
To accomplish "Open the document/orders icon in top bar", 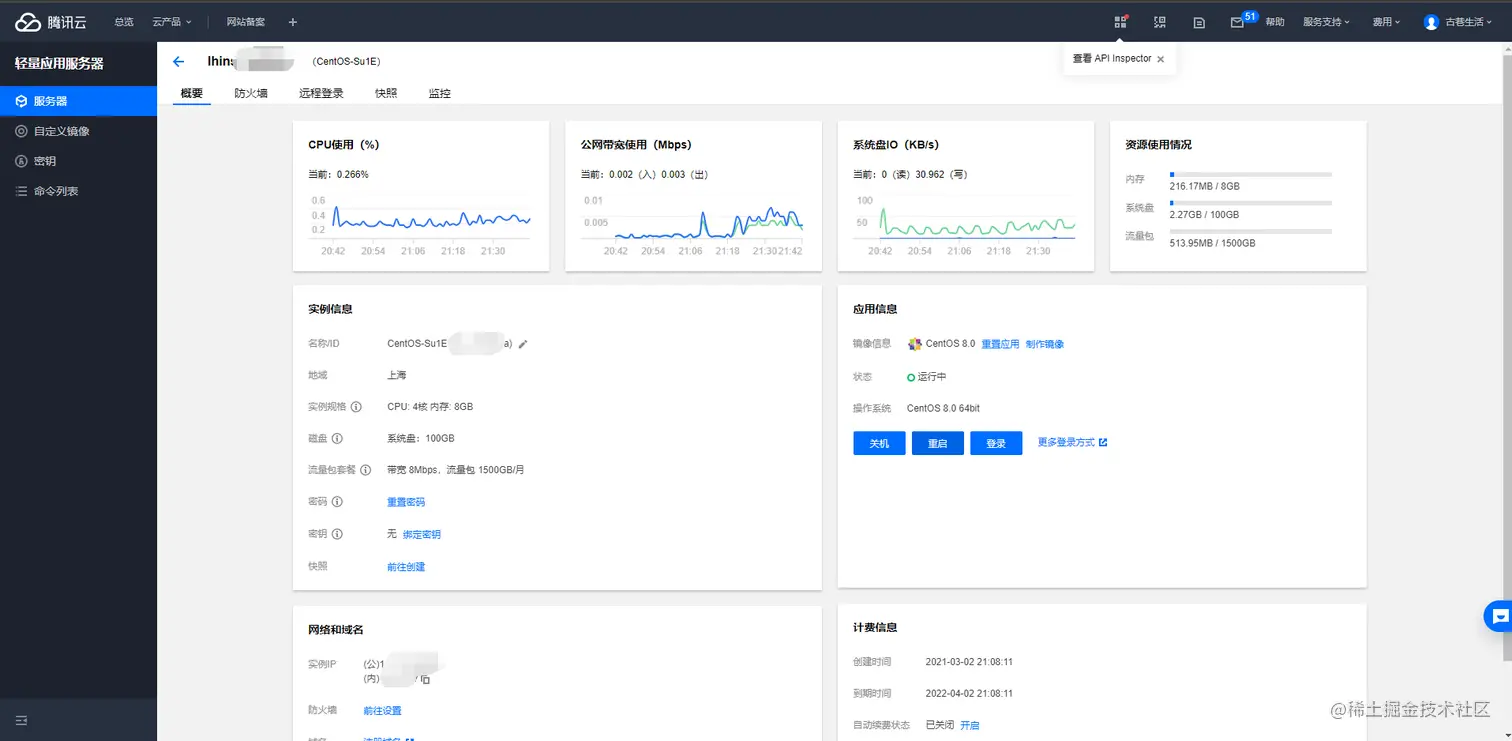I will (1199, 22).
